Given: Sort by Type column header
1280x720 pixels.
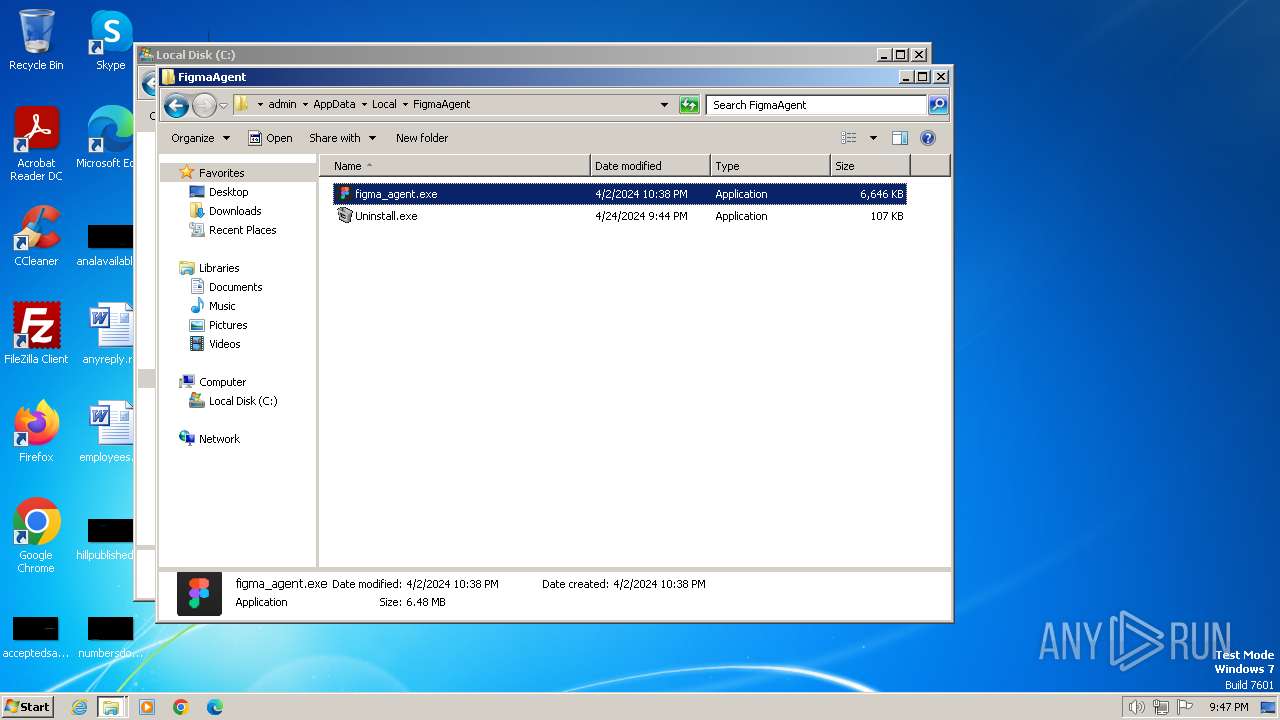Looking at the screenshot, I should pyautogui.click(x=770, y=166).
